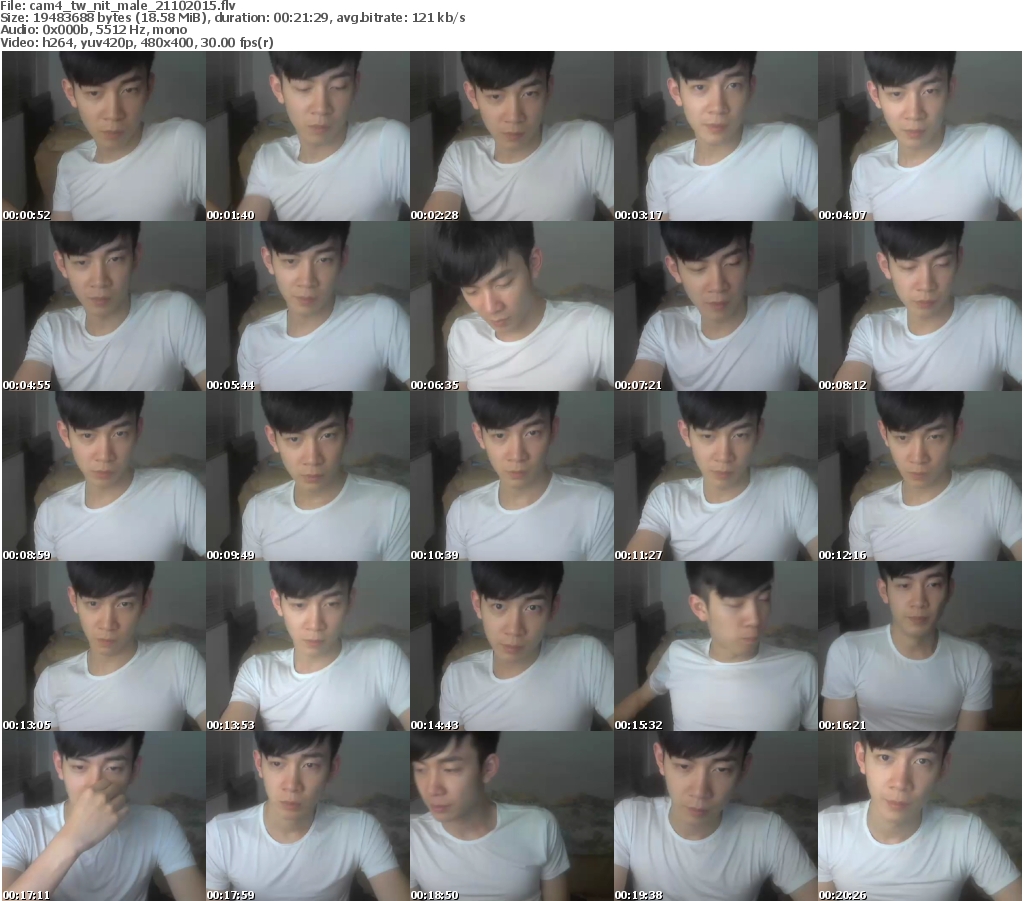Click the 'Audio: 0x000b, 5512 Hz, mono' line

[93, 30]
